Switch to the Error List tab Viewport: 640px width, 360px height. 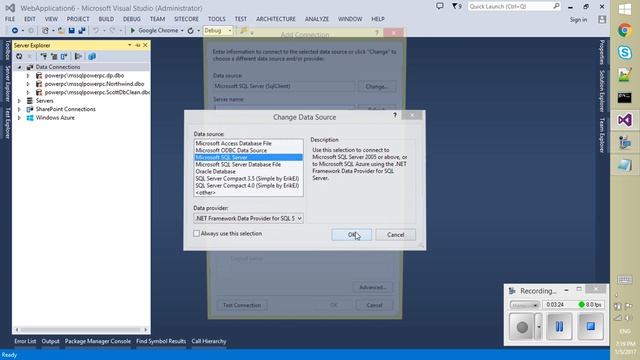(x=25, y=341)
